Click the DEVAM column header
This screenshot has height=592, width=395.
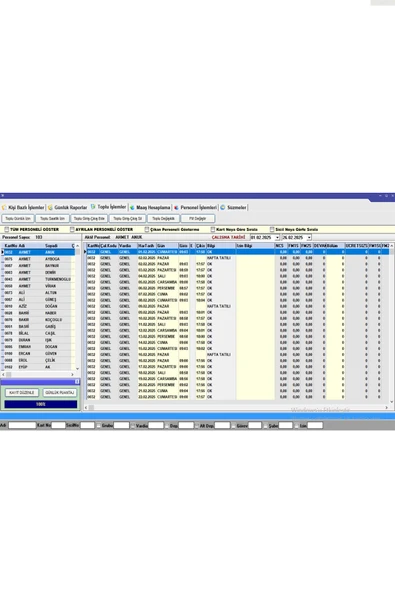(x=319, y=246)
